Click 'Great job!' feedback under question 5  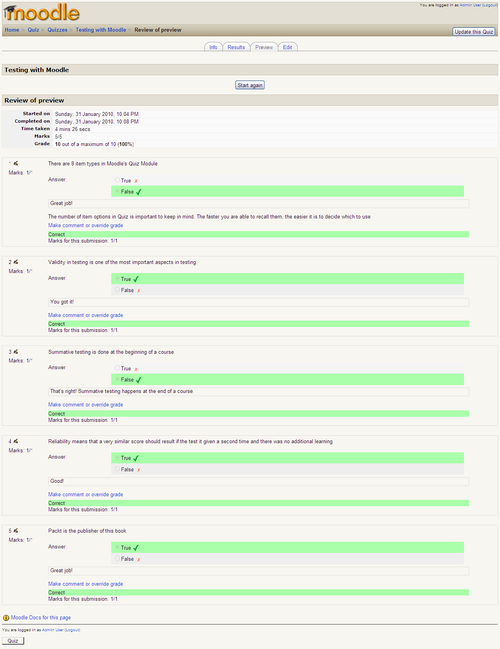(61, 570)
